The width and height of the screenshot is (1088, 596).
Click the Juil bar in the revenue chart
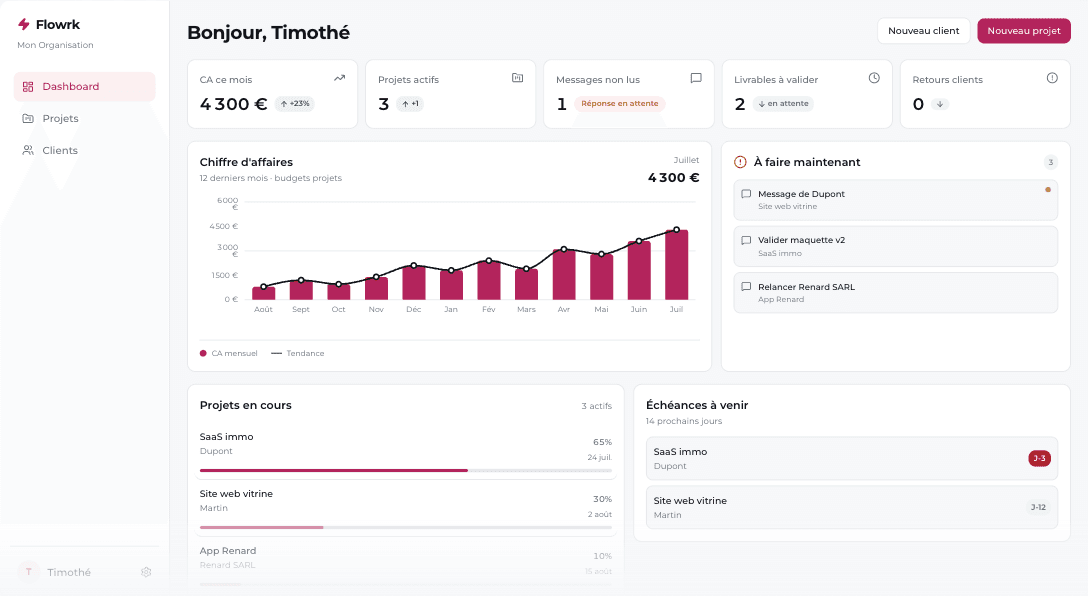(x=677, y=265)
